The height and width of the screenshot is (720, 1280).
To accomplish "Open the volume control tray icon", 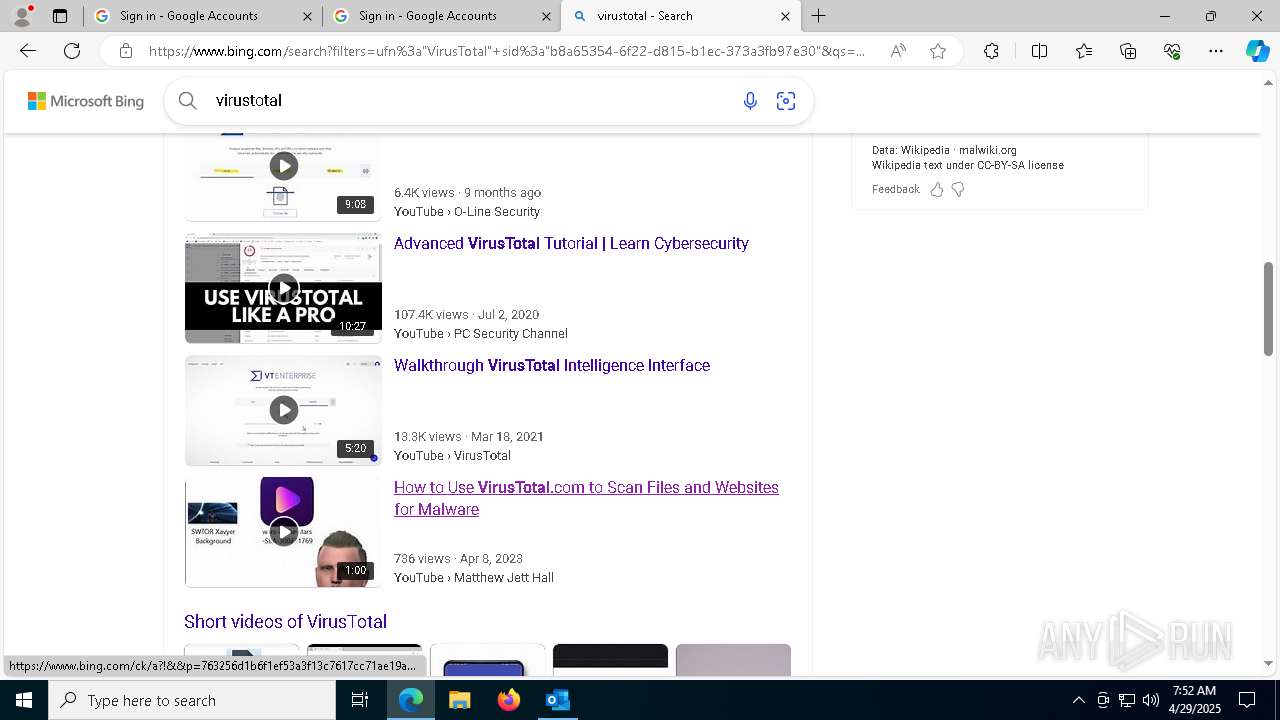I will [x=1151, y=700].
